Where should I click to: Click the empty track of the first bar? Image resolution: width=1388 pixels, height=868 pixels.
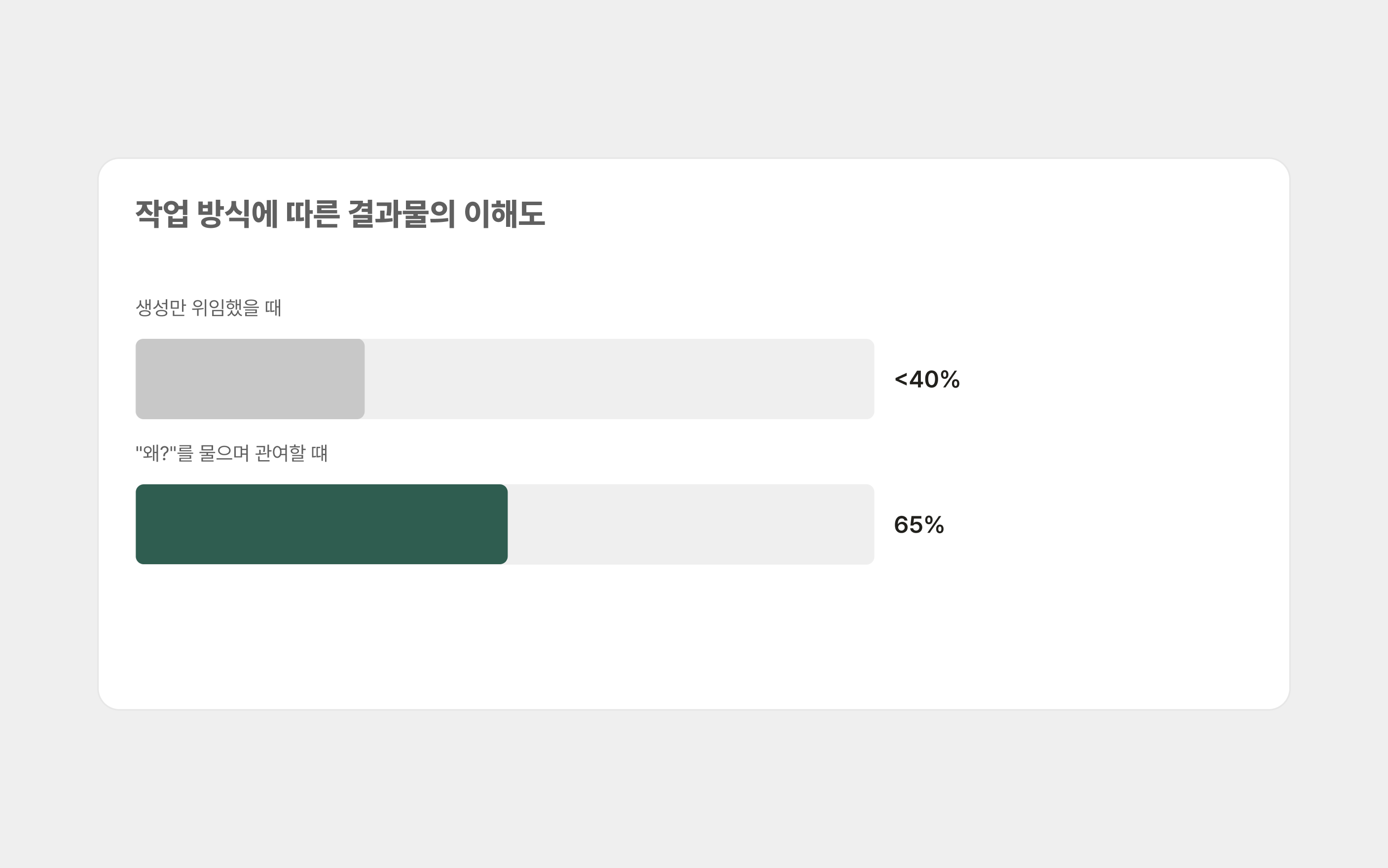point(620,379)
